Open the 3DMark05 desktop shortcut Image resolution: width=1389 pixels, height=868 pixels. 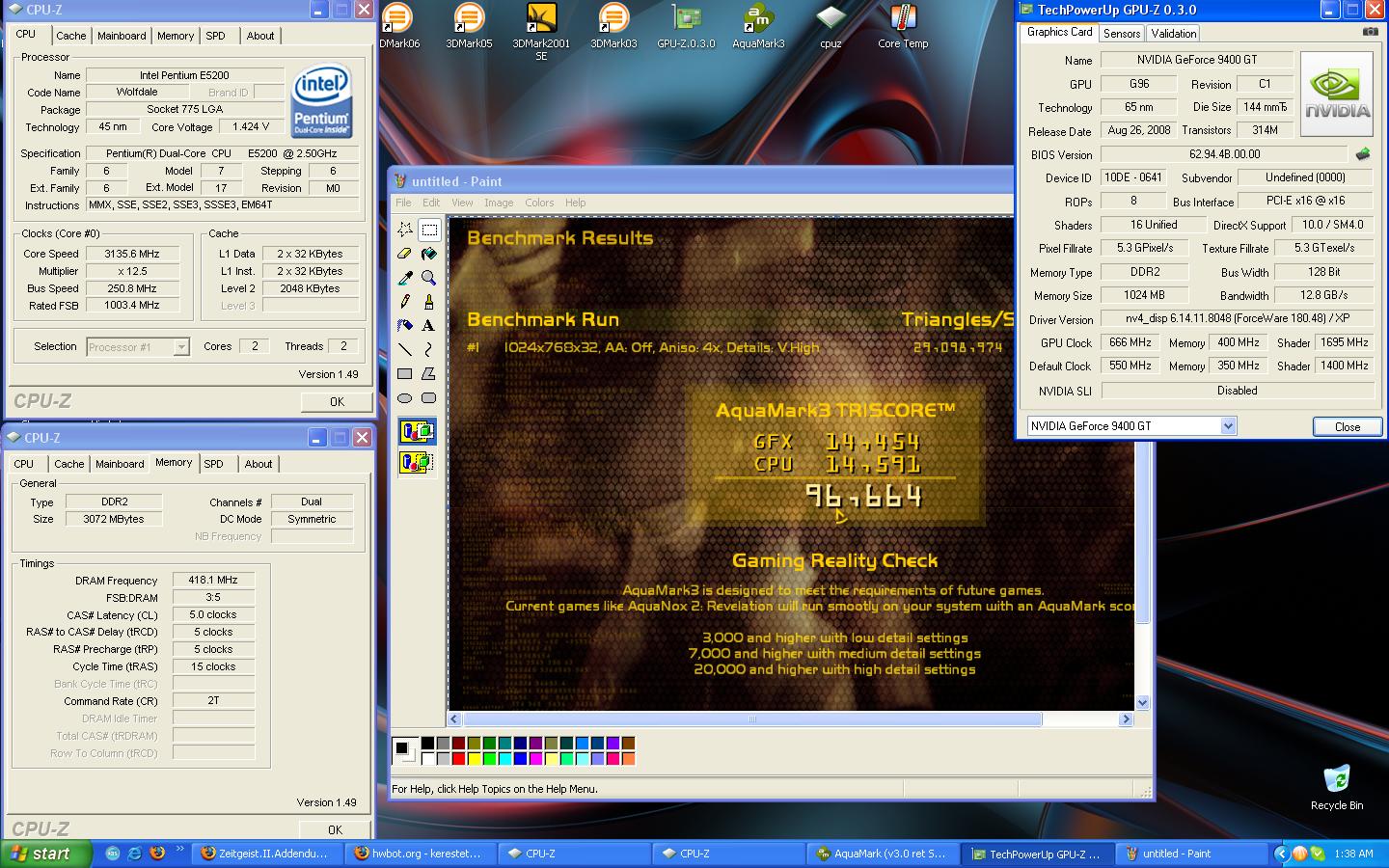[469, 26]
